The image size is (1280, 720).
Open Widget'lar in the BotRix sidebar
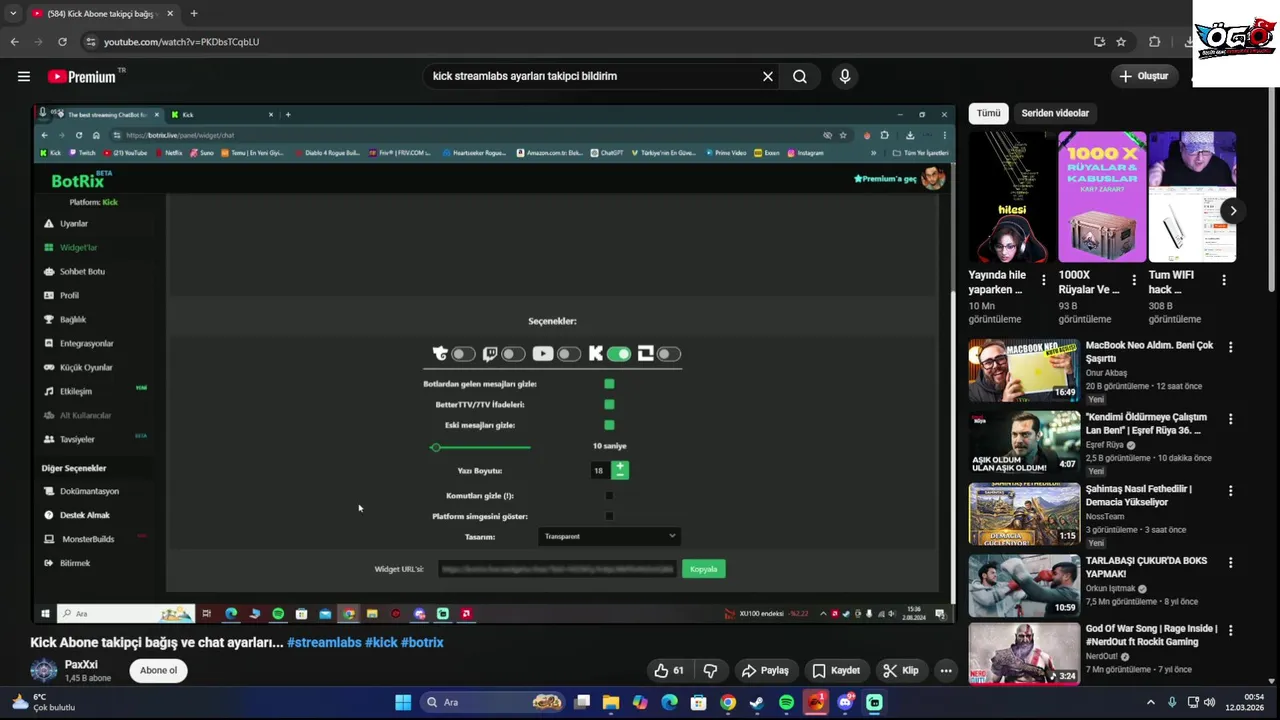(78, 247)
